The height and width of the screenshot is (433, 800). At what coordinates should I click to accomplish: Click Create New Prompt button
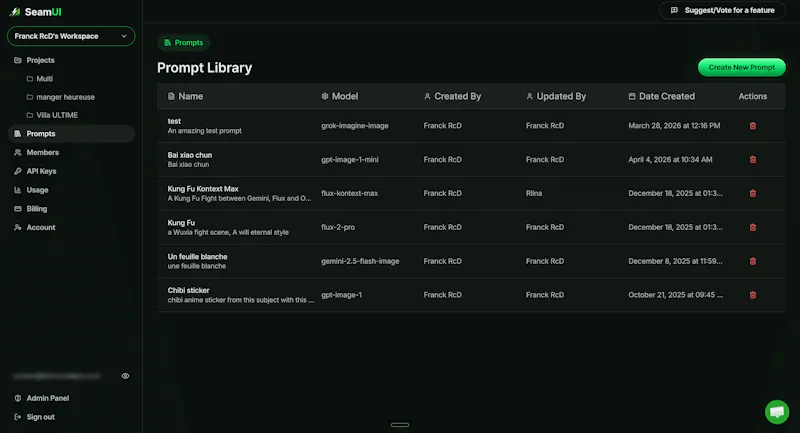[741, 67]
